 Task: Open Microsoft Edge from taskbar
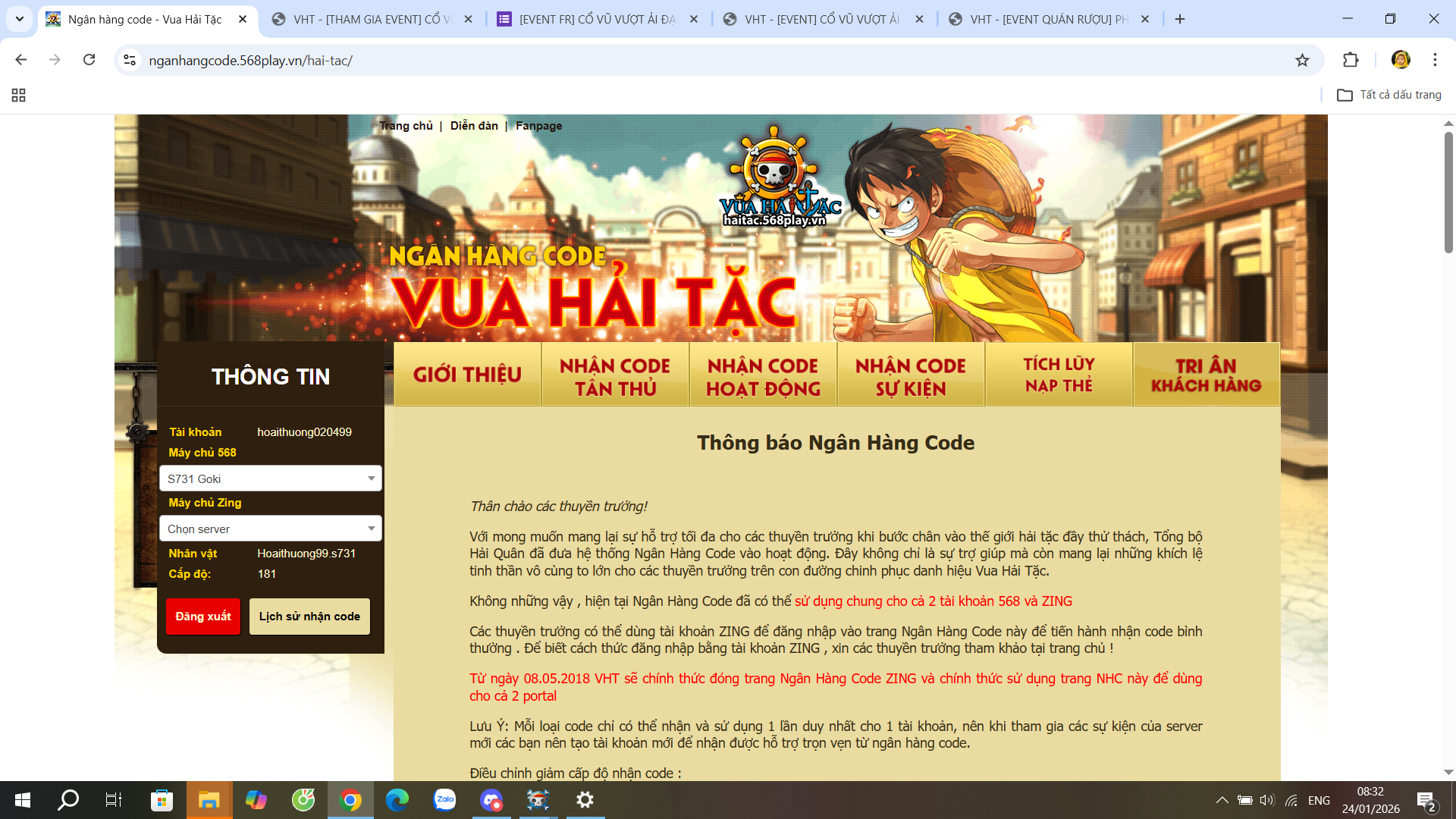tap(397, 800)
